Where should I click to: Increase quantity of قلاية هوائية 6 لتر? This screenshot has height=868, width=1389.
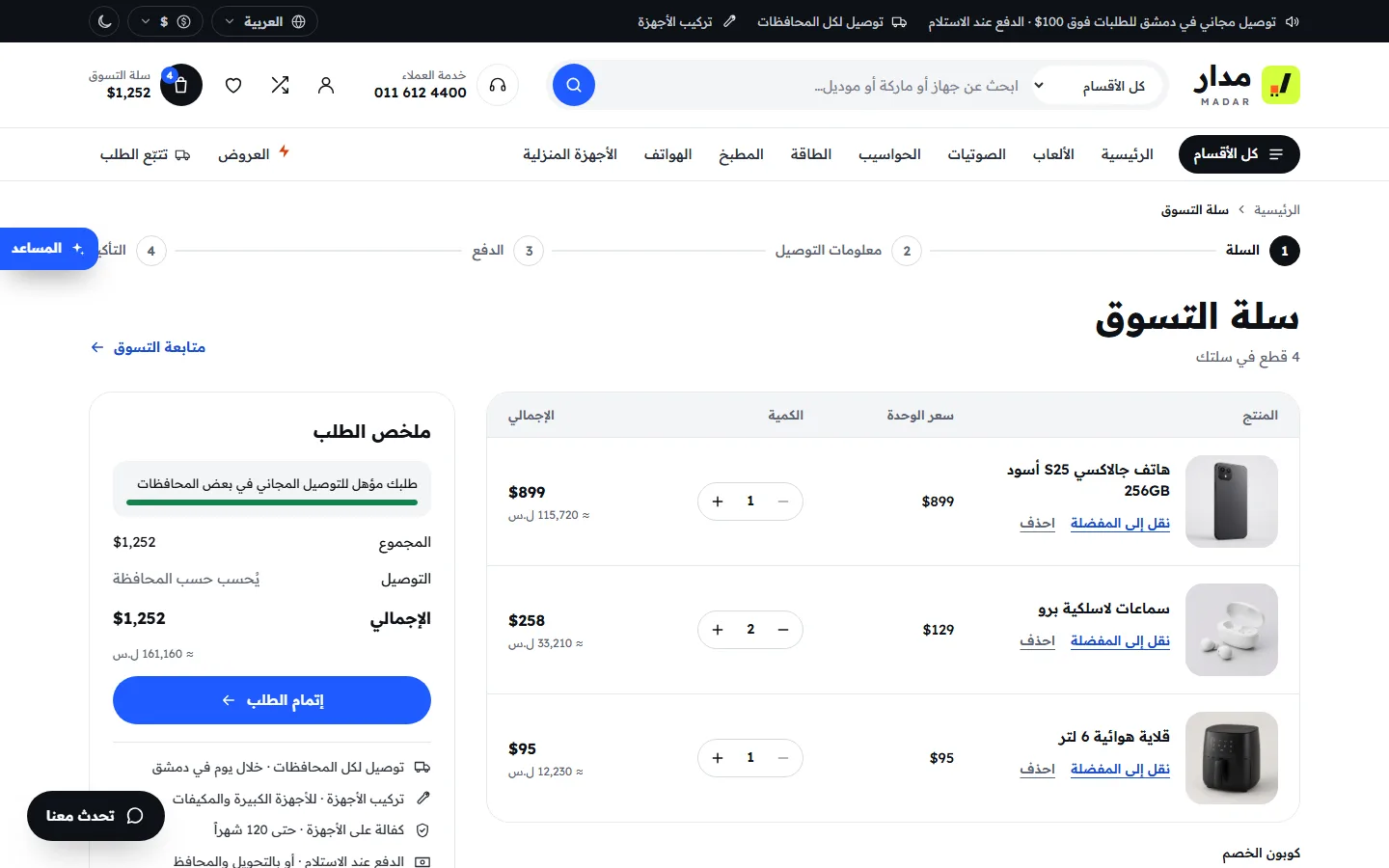coord(718,758)
